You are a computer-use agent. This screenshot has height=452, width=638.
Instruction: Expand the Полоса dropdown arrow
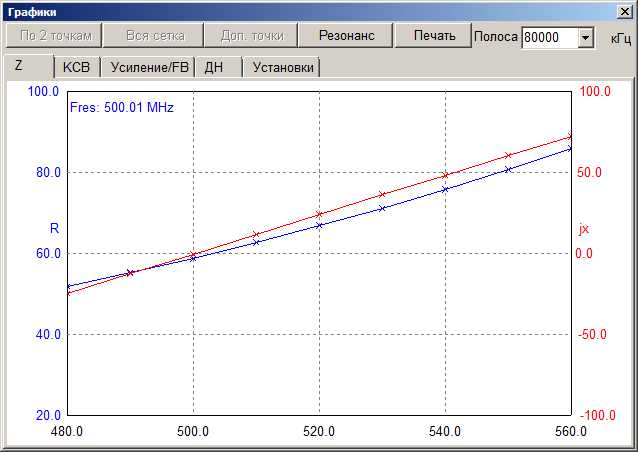pyautogui.click(x=586, y=38)
